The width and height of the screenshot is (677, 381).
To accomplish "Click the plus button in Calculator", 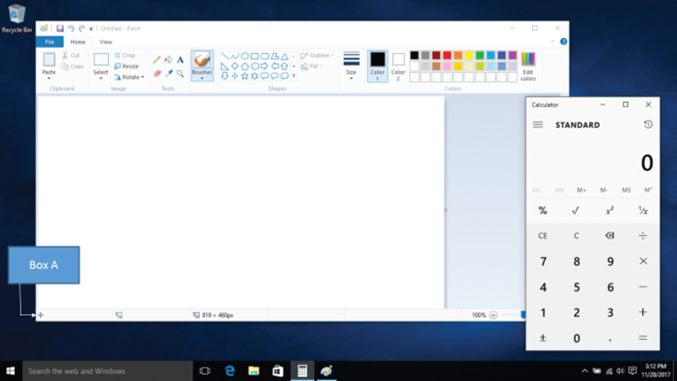I will click(x=643, y=312).
